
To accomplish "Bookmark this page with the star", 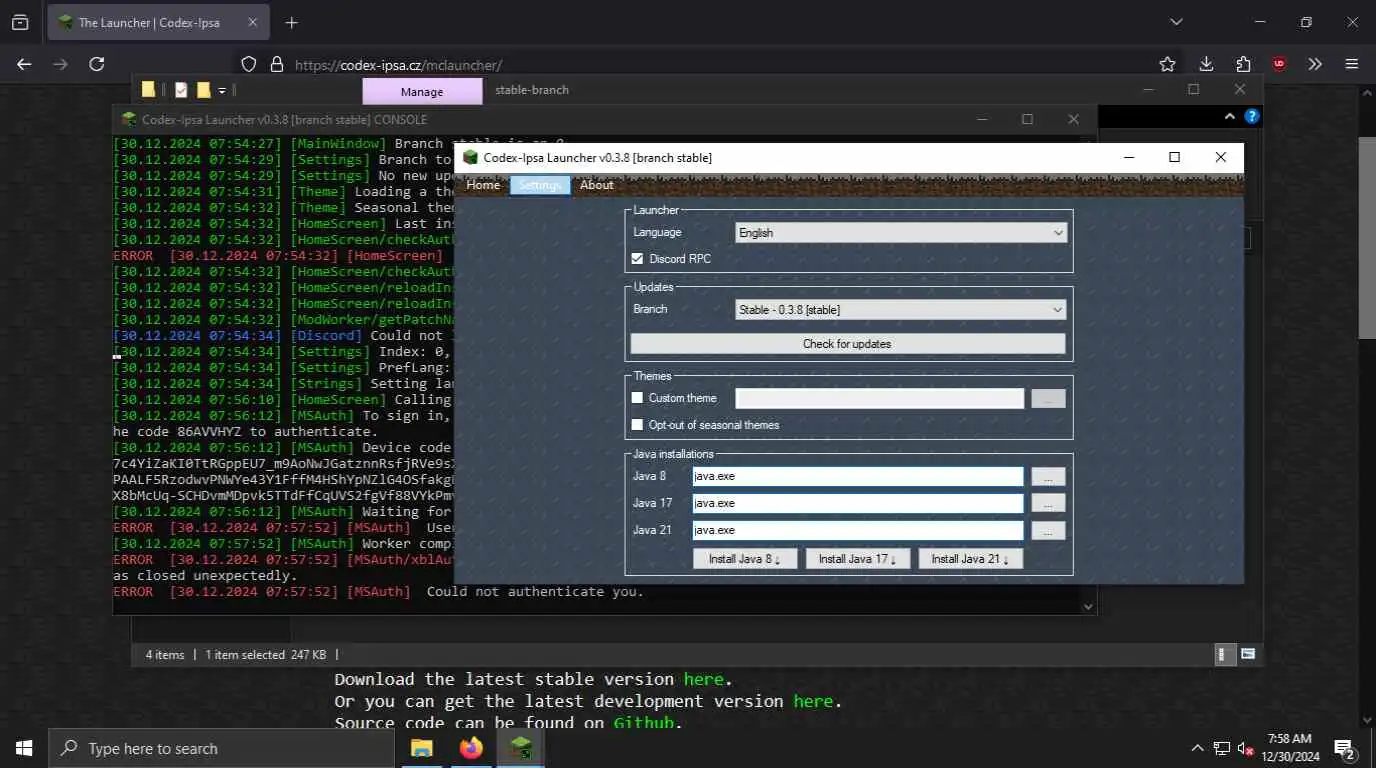I will (1167, 64).
